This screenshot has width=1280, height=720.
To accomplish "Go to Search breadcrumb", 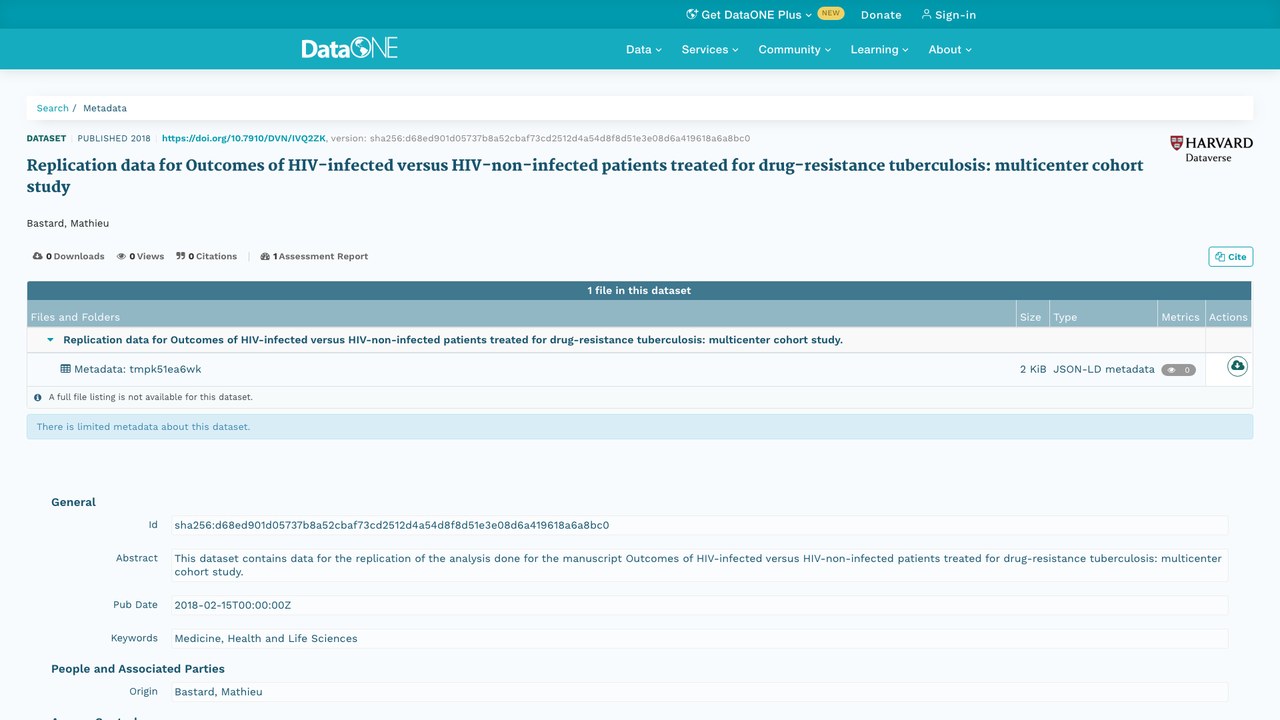I will coord(53,108).
